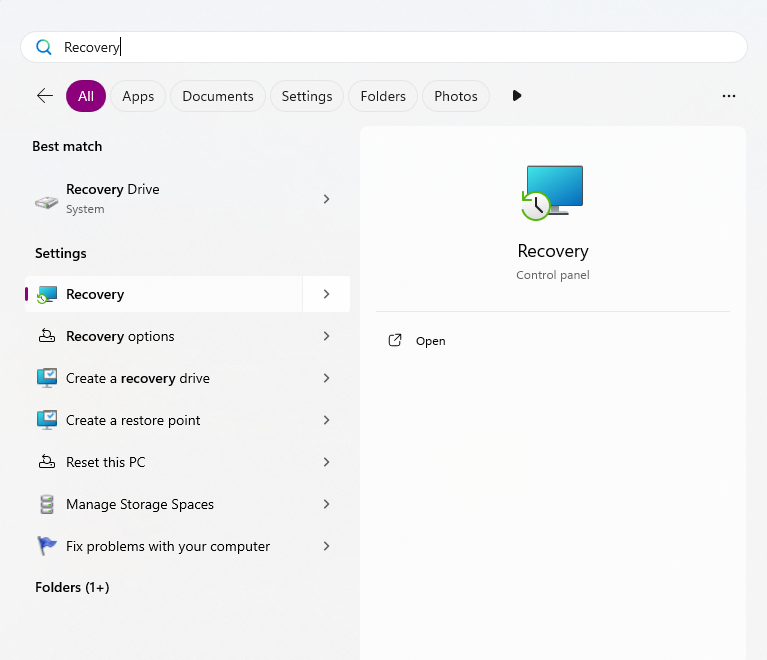Click the search box containing Recovery
This screenshot has height=660, width=767.
tap(384, 47)
